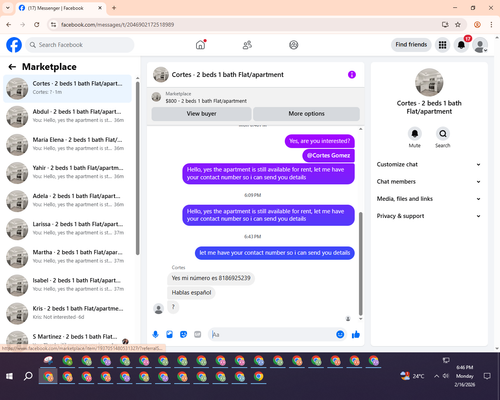Screen dimensions: 500x400
Task: Open the 24°C weather widget
Action: 412,376
